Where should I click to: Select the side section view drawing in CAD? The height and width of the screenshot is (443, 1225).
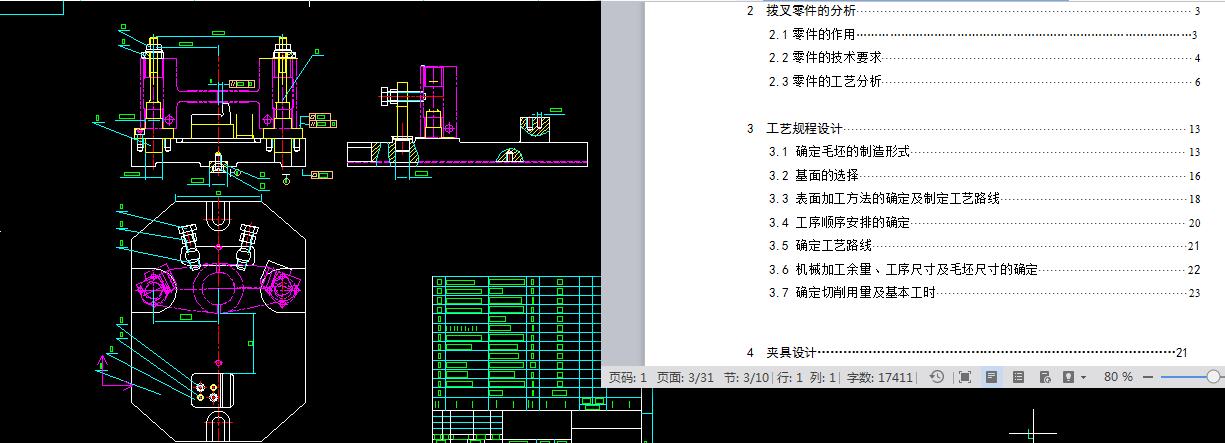pos(467,115)
